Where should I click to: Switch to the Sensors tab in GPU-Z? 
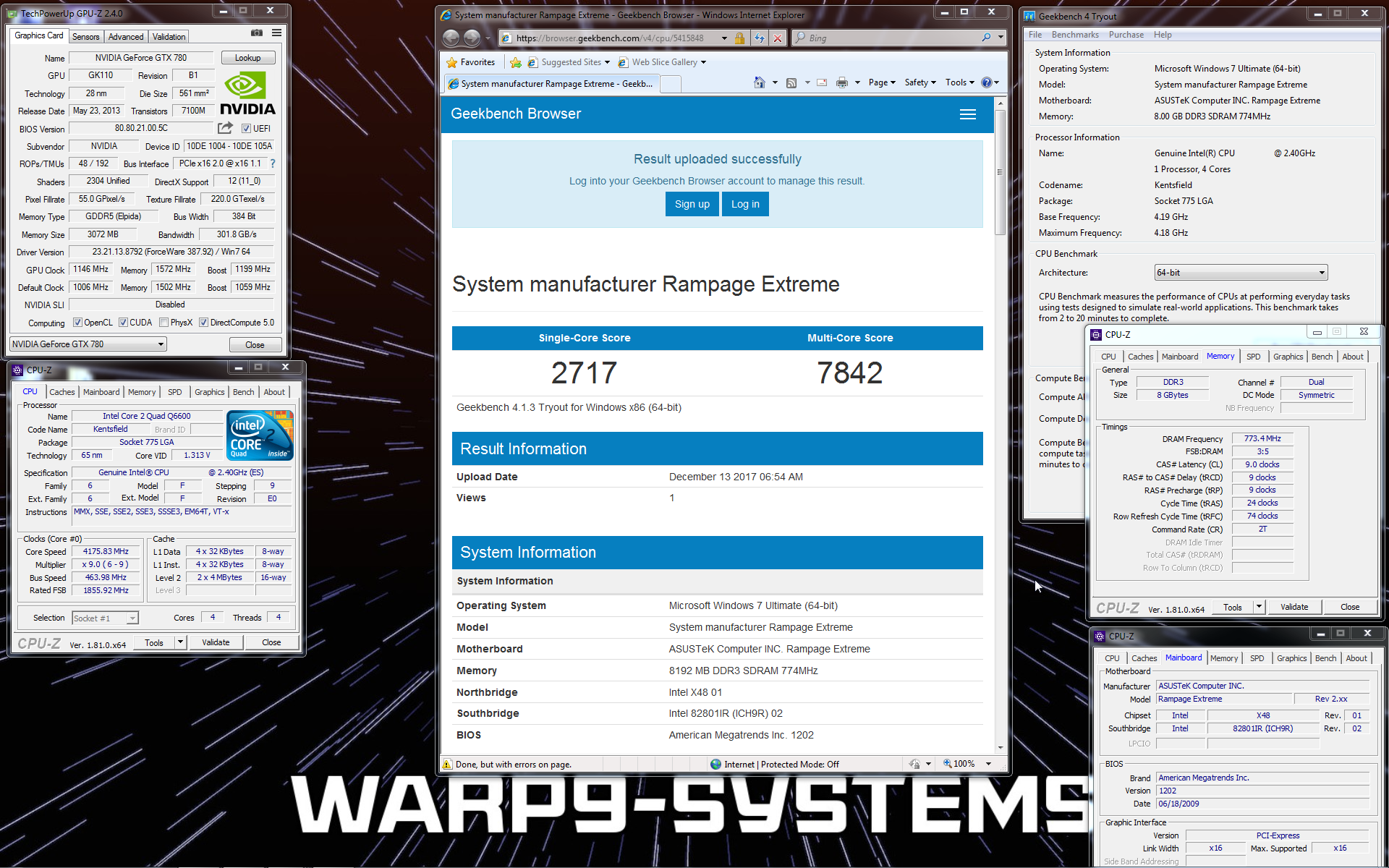point(85,37)
